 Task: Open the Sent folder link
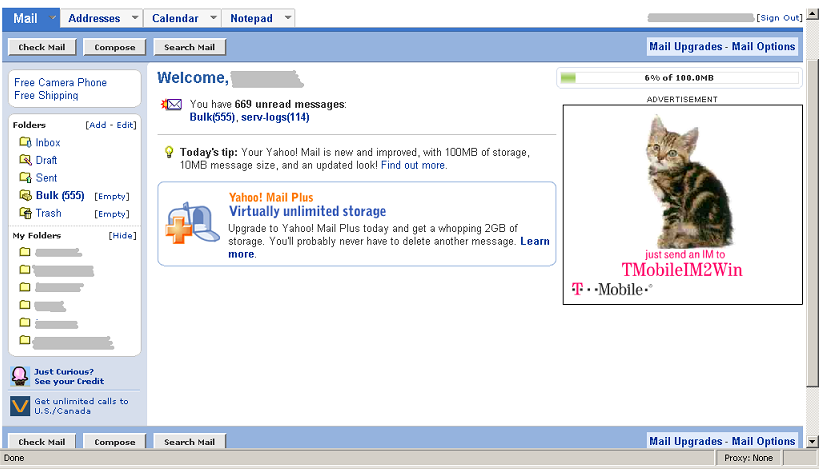pyautogui.click(x=46, y=178)
